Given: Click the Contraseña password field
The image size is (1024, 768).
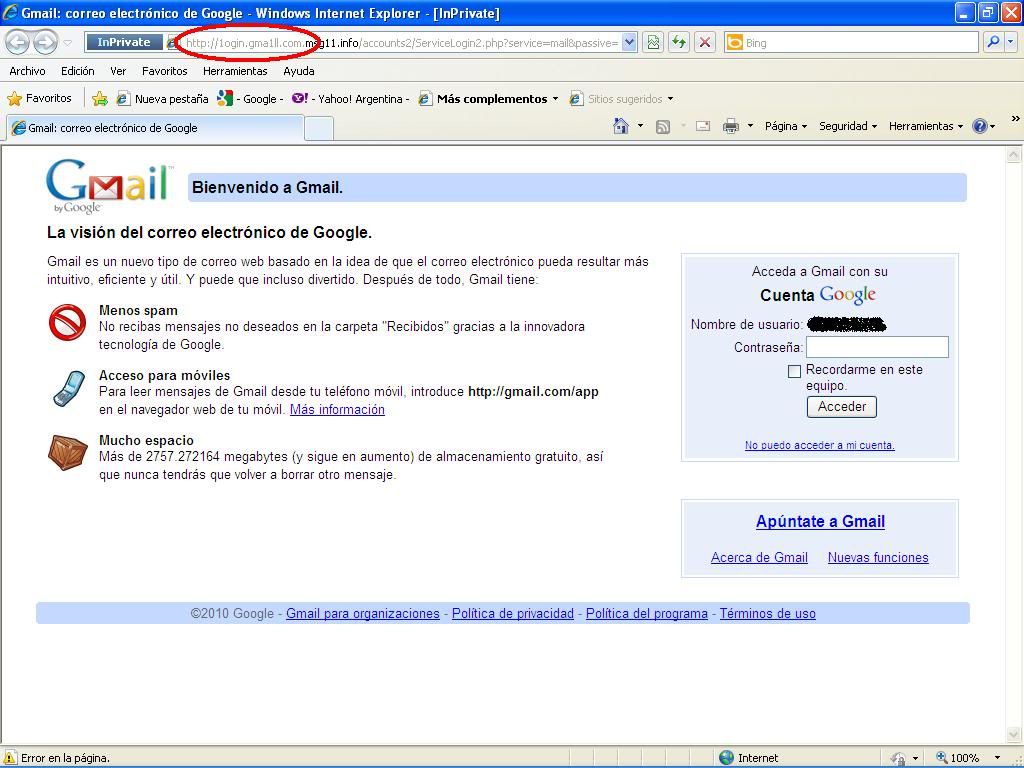Looking at the screenshot, I should tap(877, 347).
